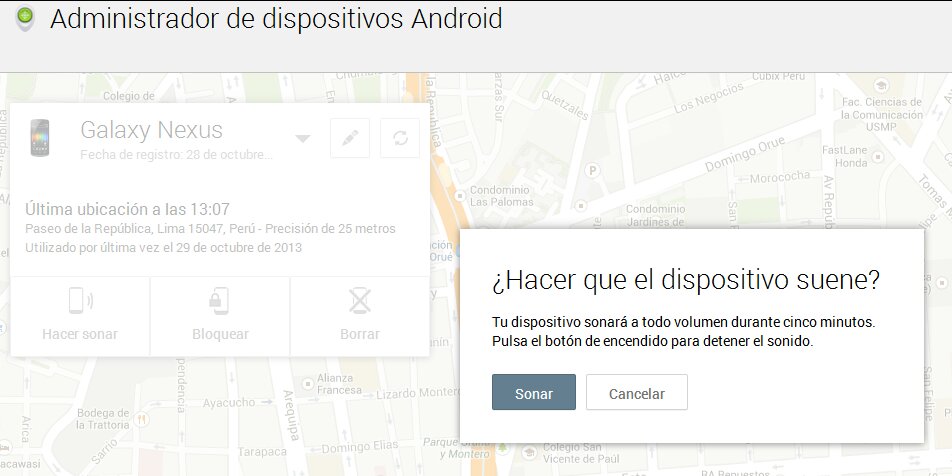Viewport: 952px width, 476px height.
Task: Click the Arequipa street label on the map
Action: 290,415
